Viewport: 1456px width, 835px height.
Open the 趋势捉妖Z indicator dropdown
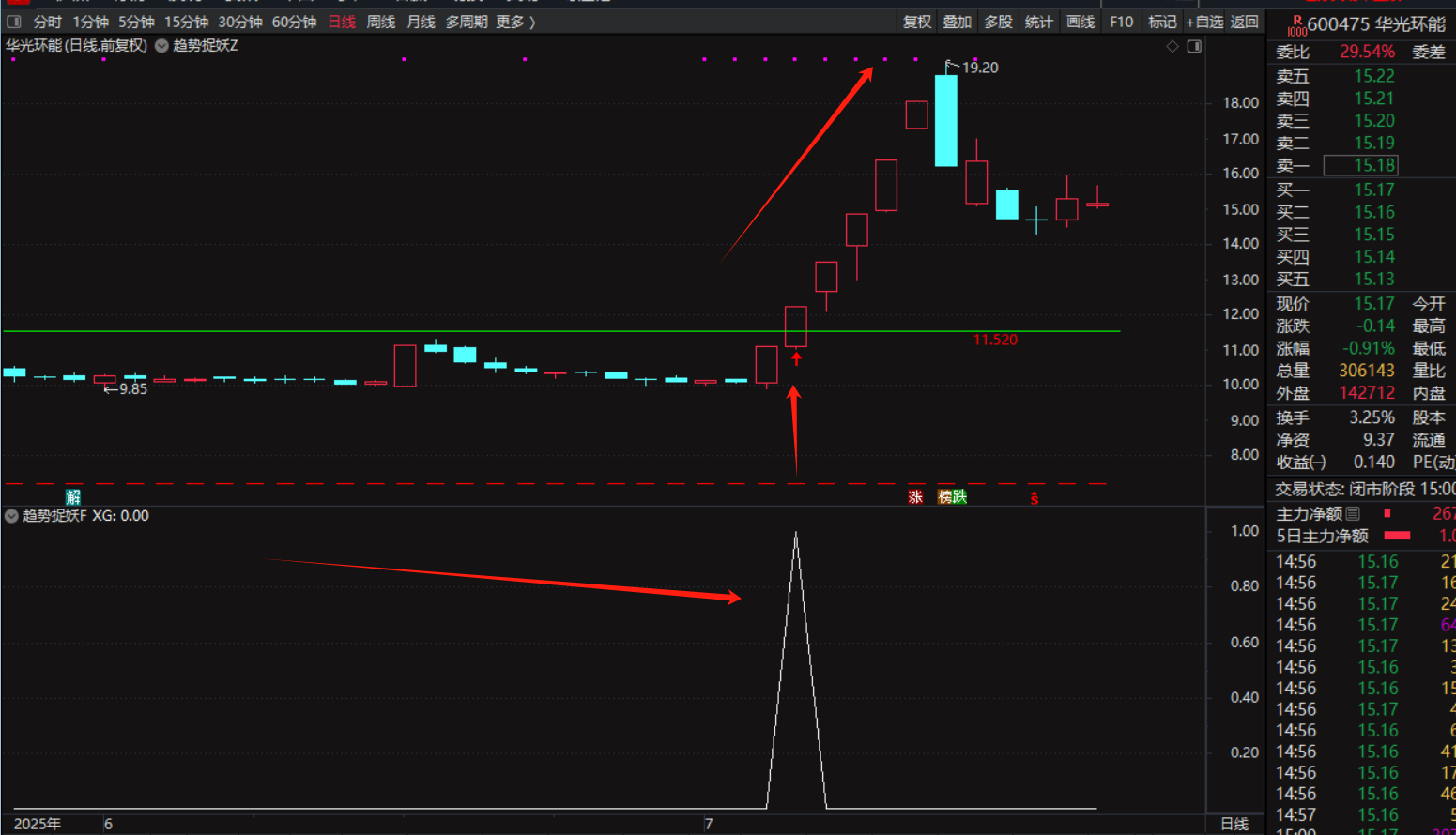[x=161, y=46]
